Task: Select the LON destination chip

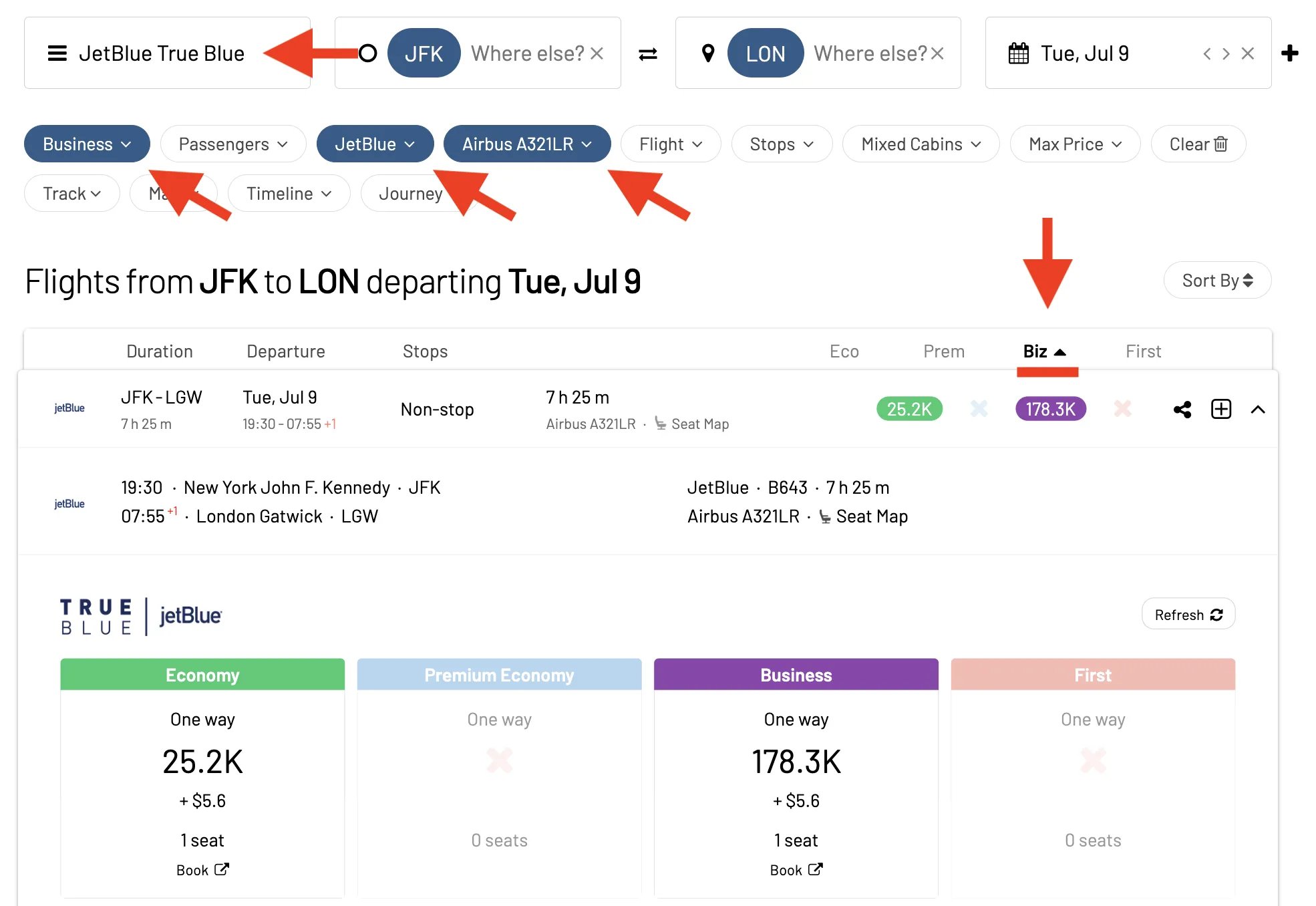Action: click(766, 53)
